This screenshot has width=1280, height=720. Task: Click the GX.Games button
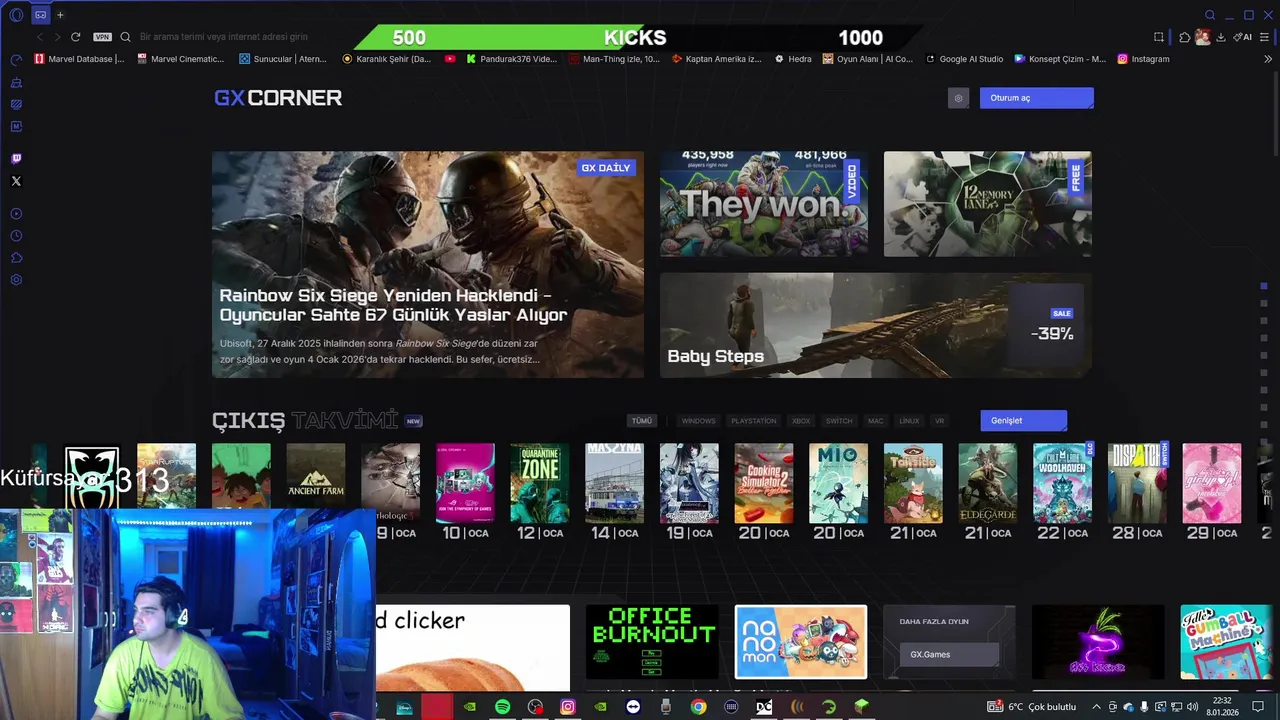coord(949,655)
